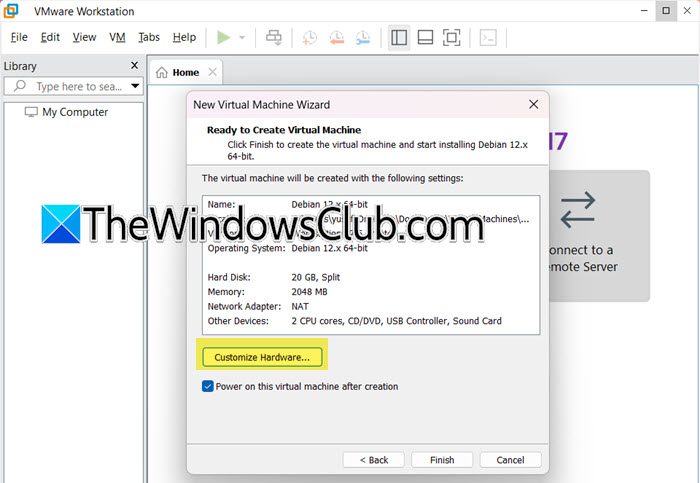Screen dimensions: 700x483
Task: Click the Operating System value 'Debian 12.x 64-bit'
Action: [329, 248]
